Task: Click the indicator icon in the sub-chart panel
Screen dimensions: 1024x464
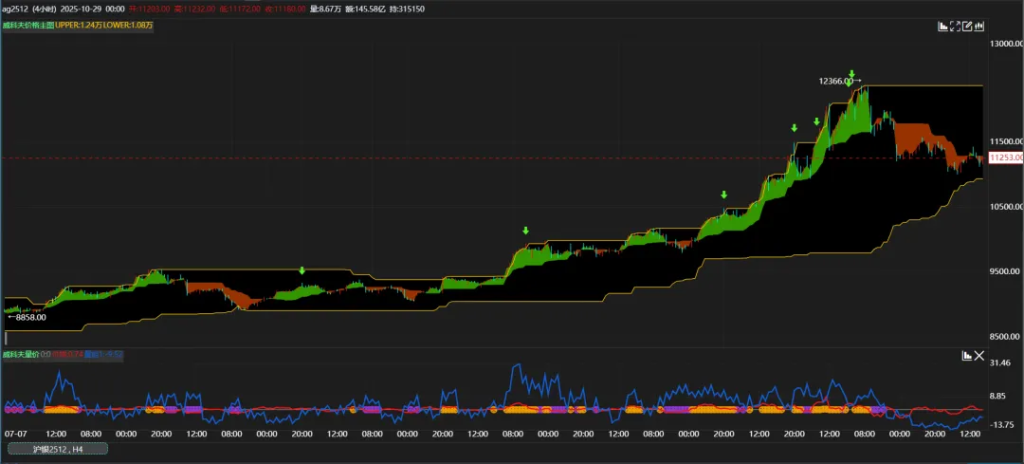Action: pos(966,355)
